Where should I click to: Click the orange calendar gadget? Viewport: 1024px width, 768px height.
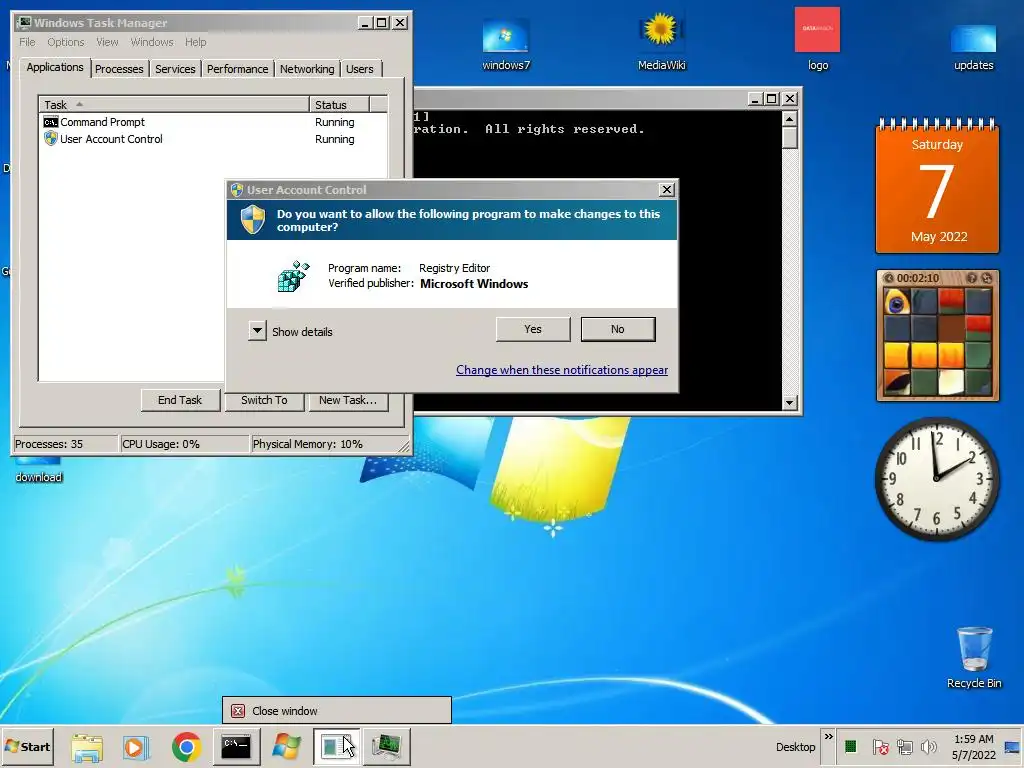tap(937, 186)
